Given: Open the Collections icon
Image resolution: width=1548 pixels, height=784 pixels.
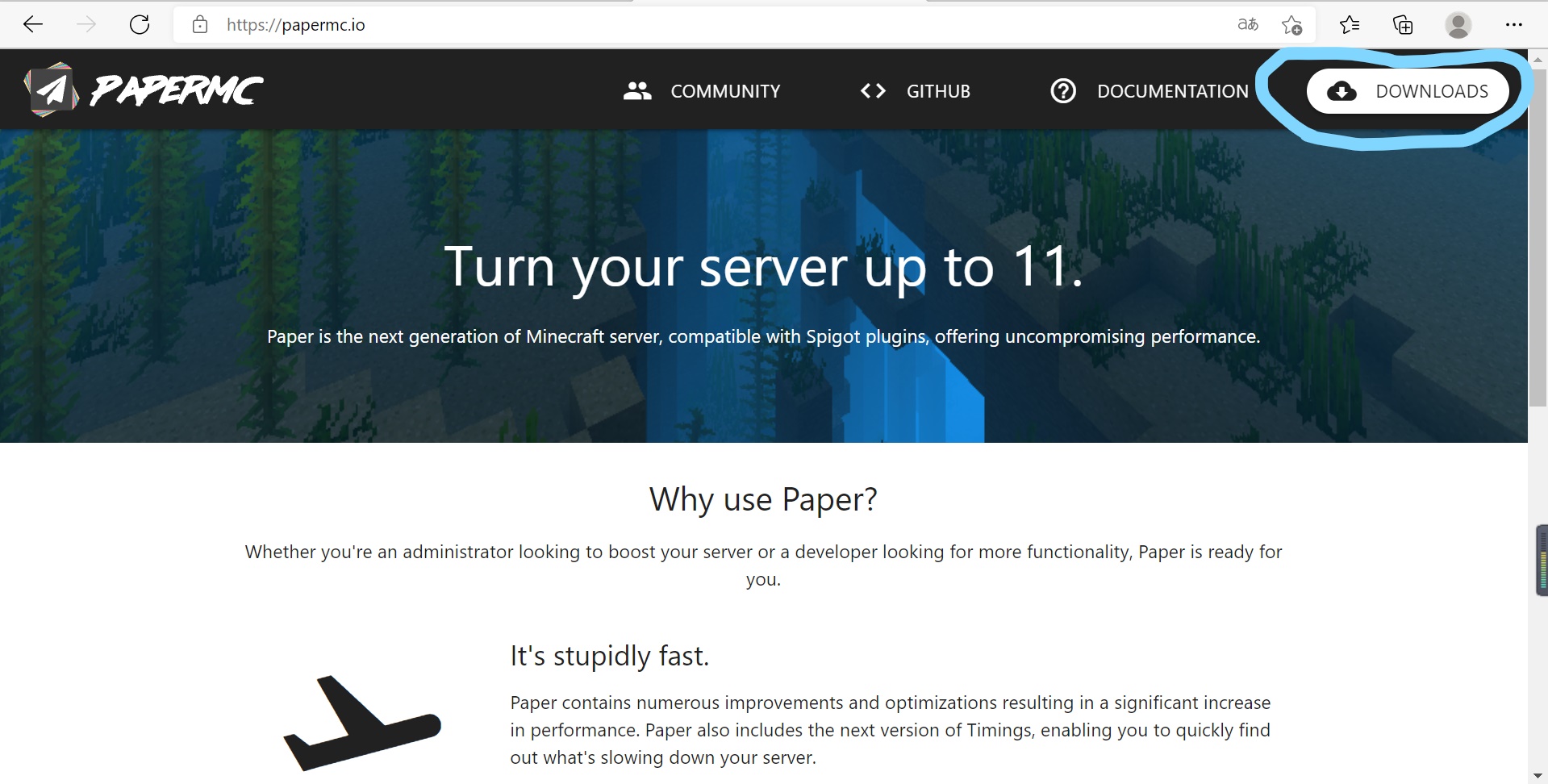Looking at the screenshot, I should pos(1403,25).
